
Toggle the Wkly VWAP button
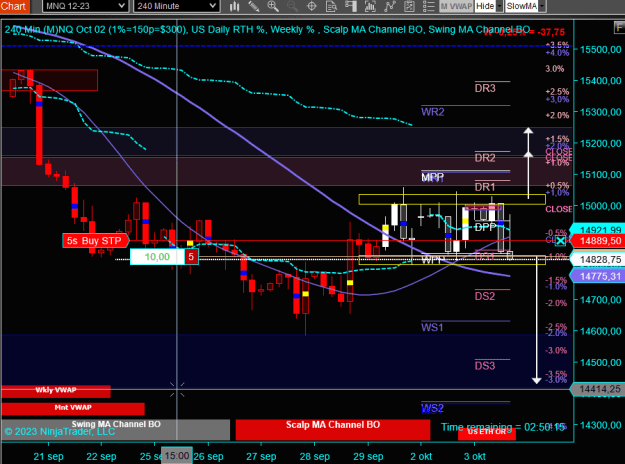pos(56,391)
